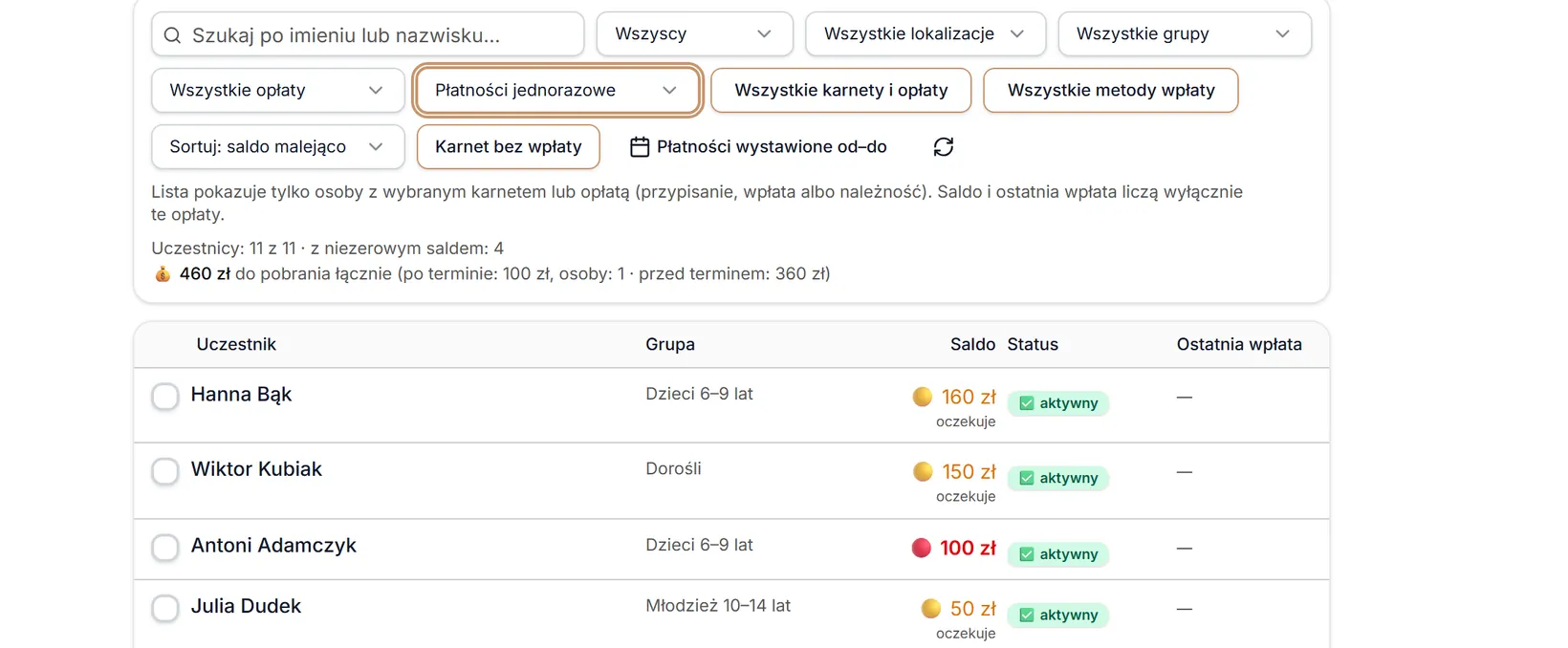Click the 100 zł overdue balance
The width and height of the screenshot is (1568, 648).
point(968,548)
